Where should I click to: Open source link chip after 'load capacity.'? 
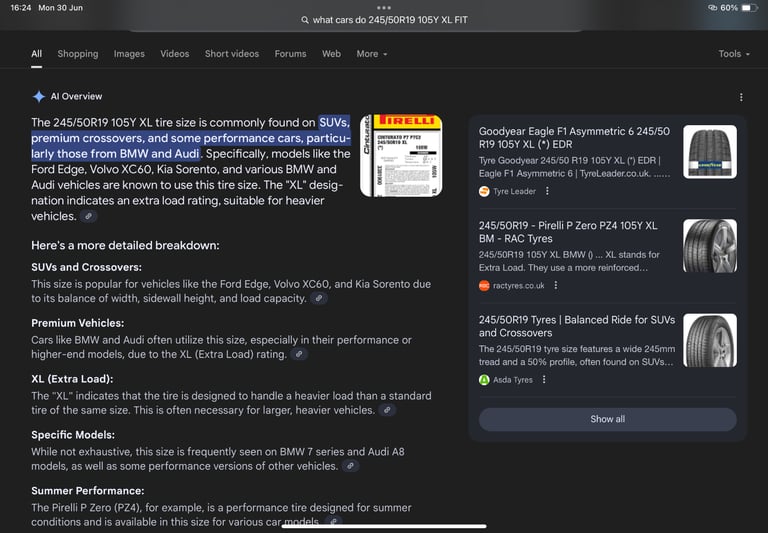click(x=319, y=298)
